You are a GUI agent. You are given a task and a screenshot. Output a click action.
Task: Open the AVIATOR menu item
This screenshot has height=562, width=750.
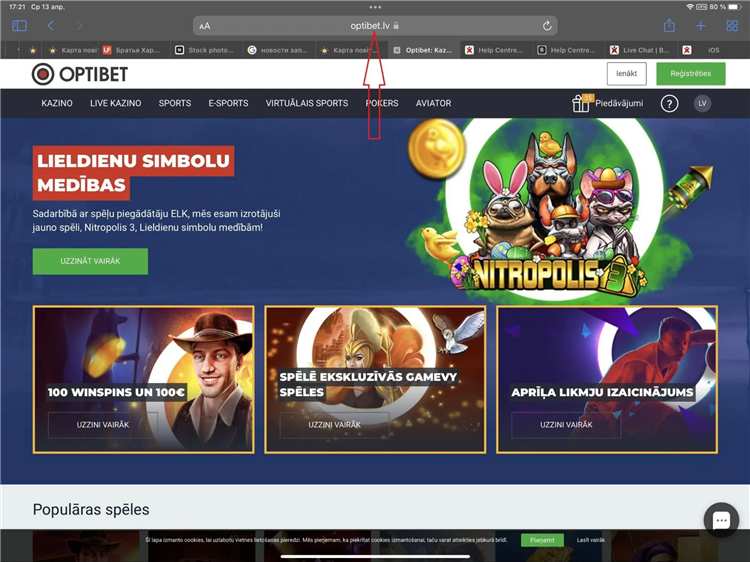[433, 103]
